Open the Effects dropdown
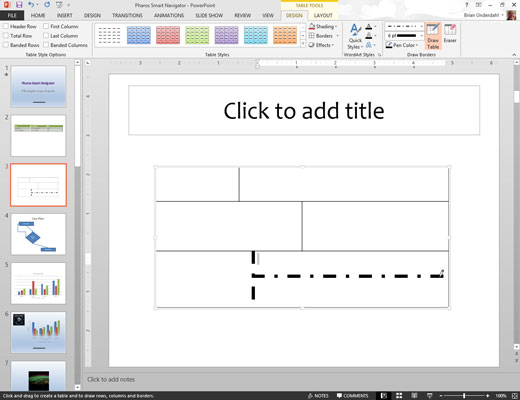520x400 pixels. [x=321, y=45]
